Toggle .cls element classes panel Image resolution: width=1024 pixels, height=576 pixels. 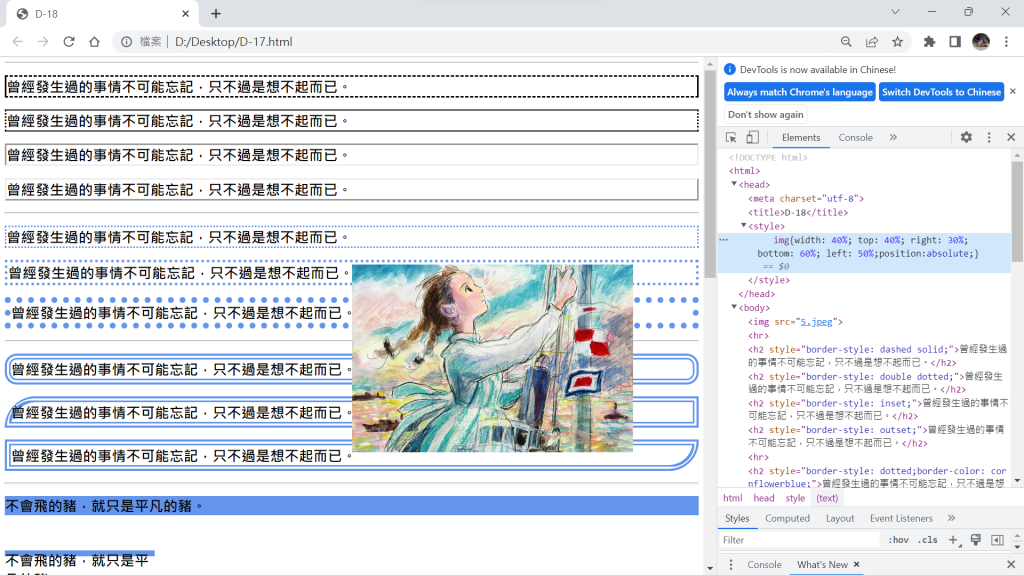pos(927,540)
